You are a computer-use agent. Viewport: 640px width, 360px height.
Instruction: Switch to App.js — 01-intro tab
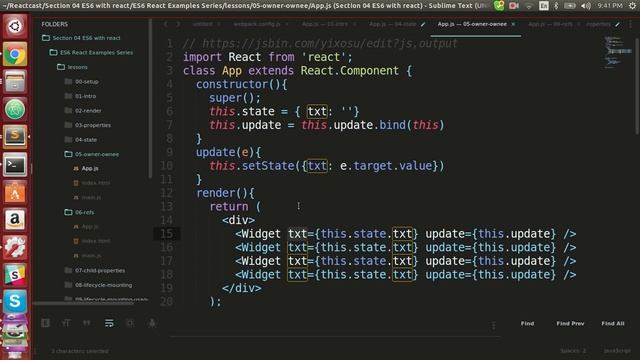point(325,24)
